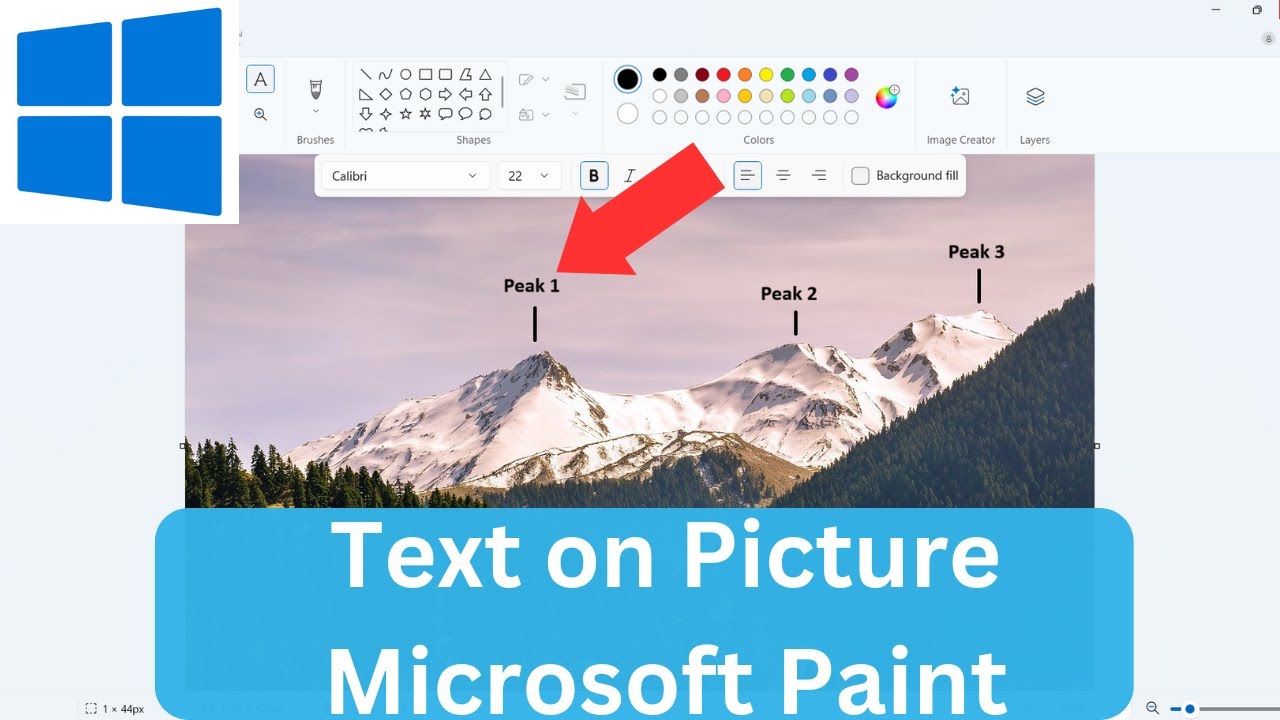Expand the Brushes dropdown arrow
This screenshot has height=720, width=1280.
pos(315,112)
